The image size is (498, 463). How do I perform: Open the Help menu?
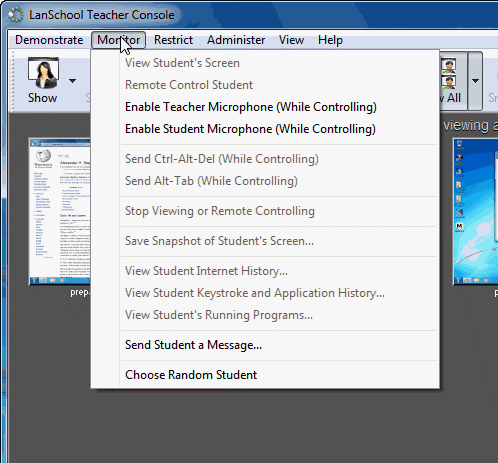pos(330,40)
